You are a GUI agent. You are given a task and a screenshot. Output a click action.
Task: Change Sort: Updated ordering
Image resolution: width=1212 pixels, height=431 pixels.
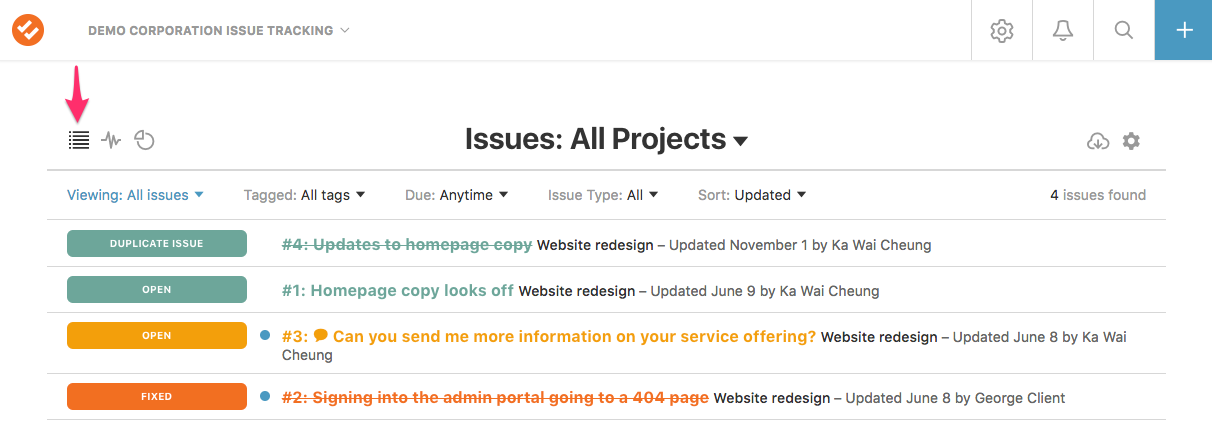(752, 195)
